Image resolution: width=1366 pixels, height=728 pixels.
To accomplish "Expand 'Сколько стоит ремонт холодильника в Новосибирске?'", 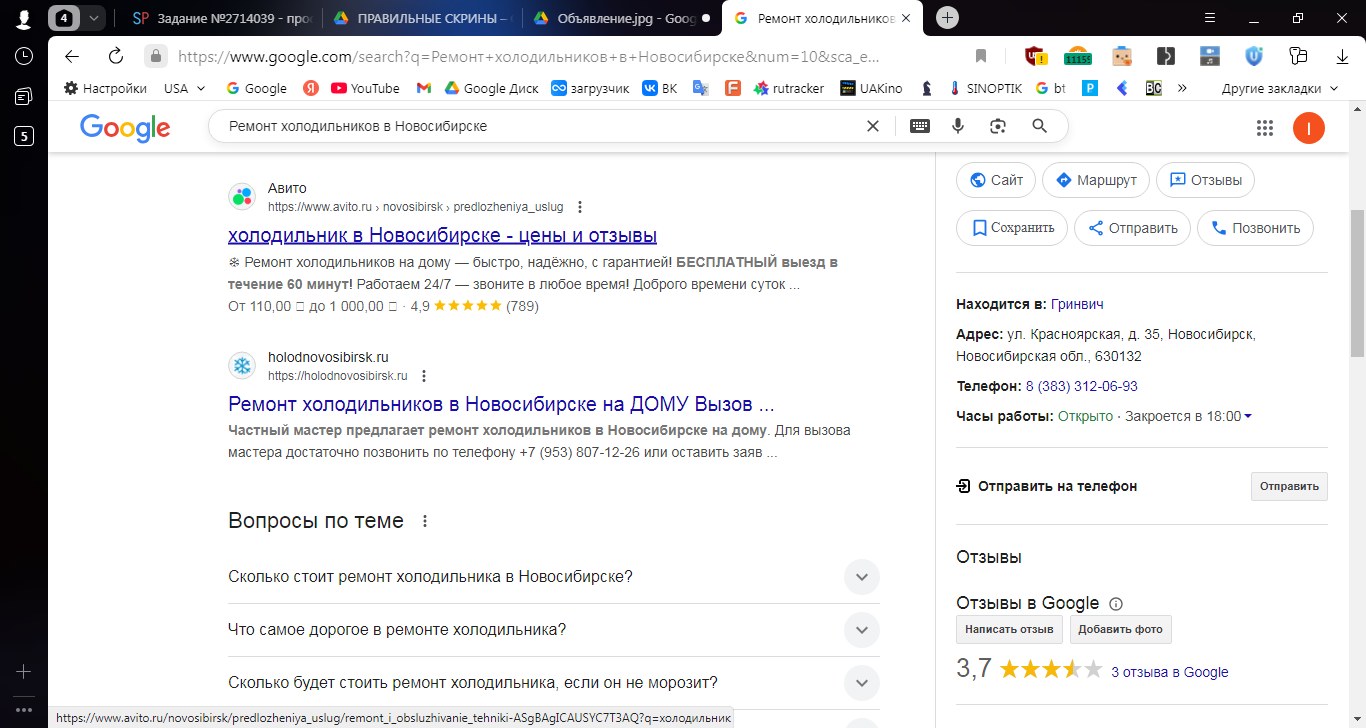I will click(x=554, y=577).
